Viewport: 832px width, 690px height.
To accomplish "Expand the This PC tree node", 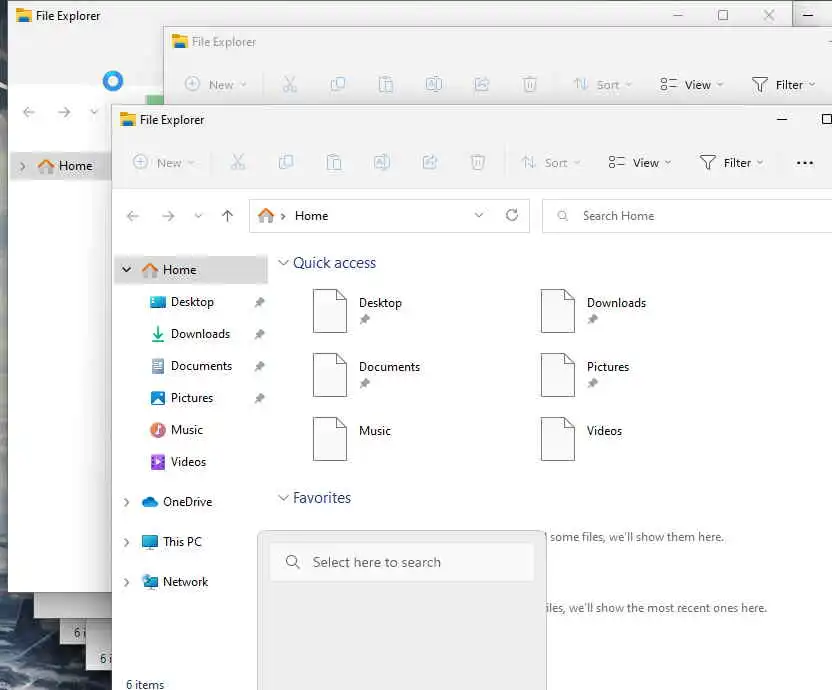I will click(x=126, y=542).
